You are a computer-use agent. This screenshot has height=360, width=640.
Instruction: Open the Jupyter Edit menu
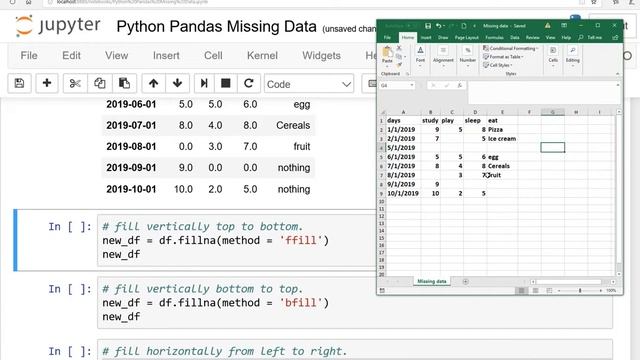pos(71,56)
